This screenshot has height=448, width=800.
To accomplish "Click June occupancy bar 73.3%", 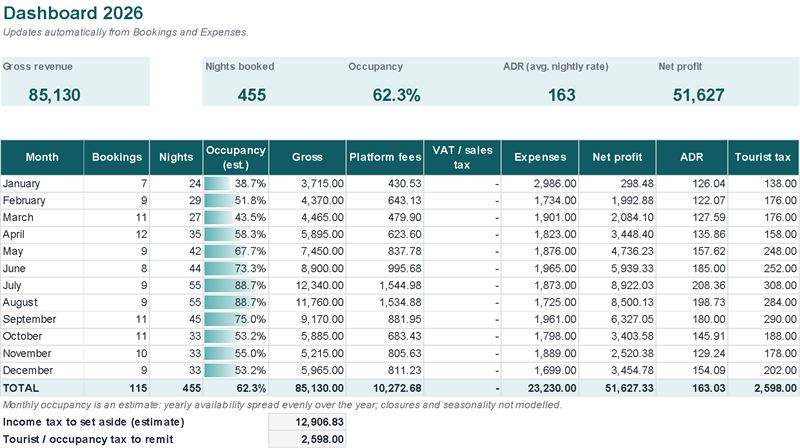I will (x=236, y=268).
